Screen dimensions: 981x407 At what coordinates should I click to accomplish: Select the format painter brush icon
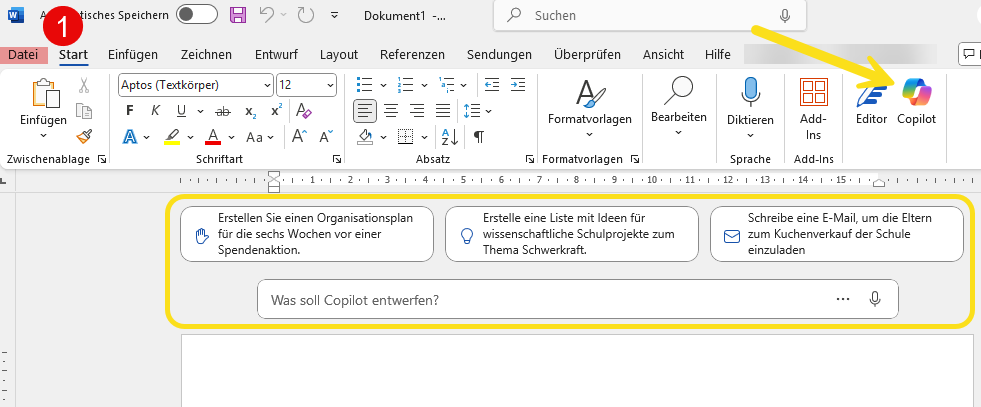pos(85,136)
